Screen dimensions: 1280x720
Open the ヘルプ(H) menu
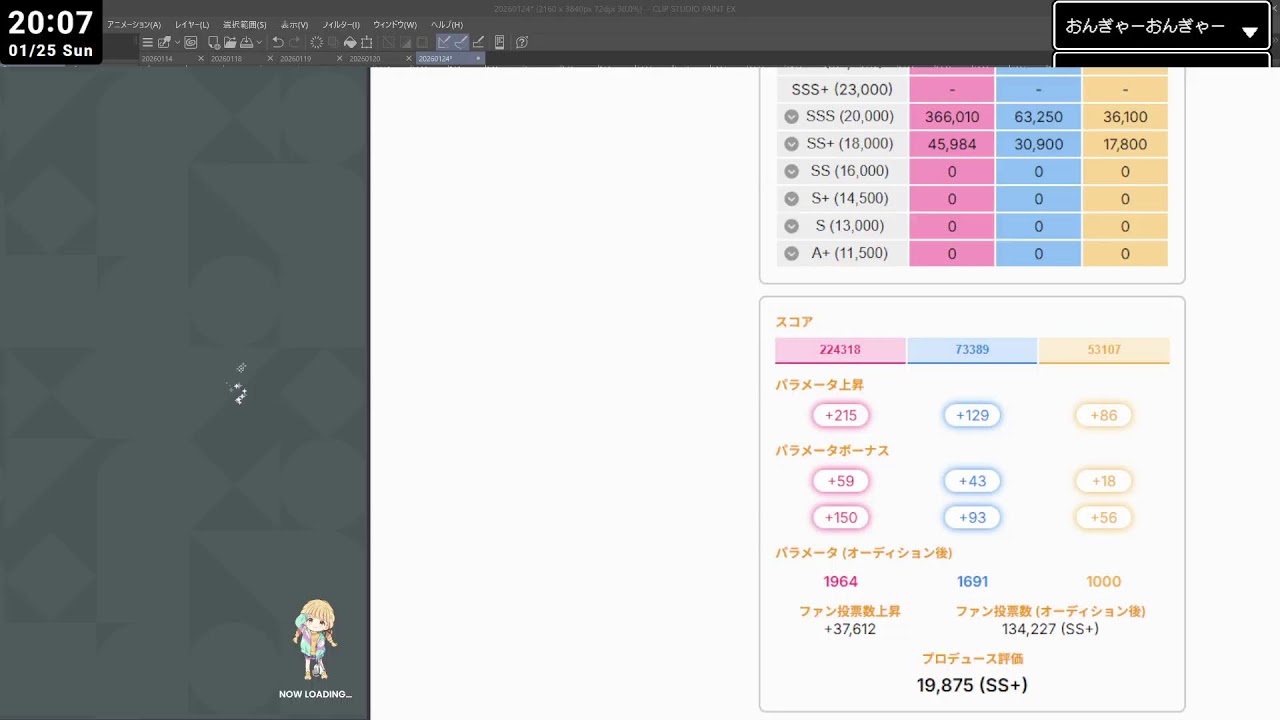pyautogui.click(x=447, y=24)
